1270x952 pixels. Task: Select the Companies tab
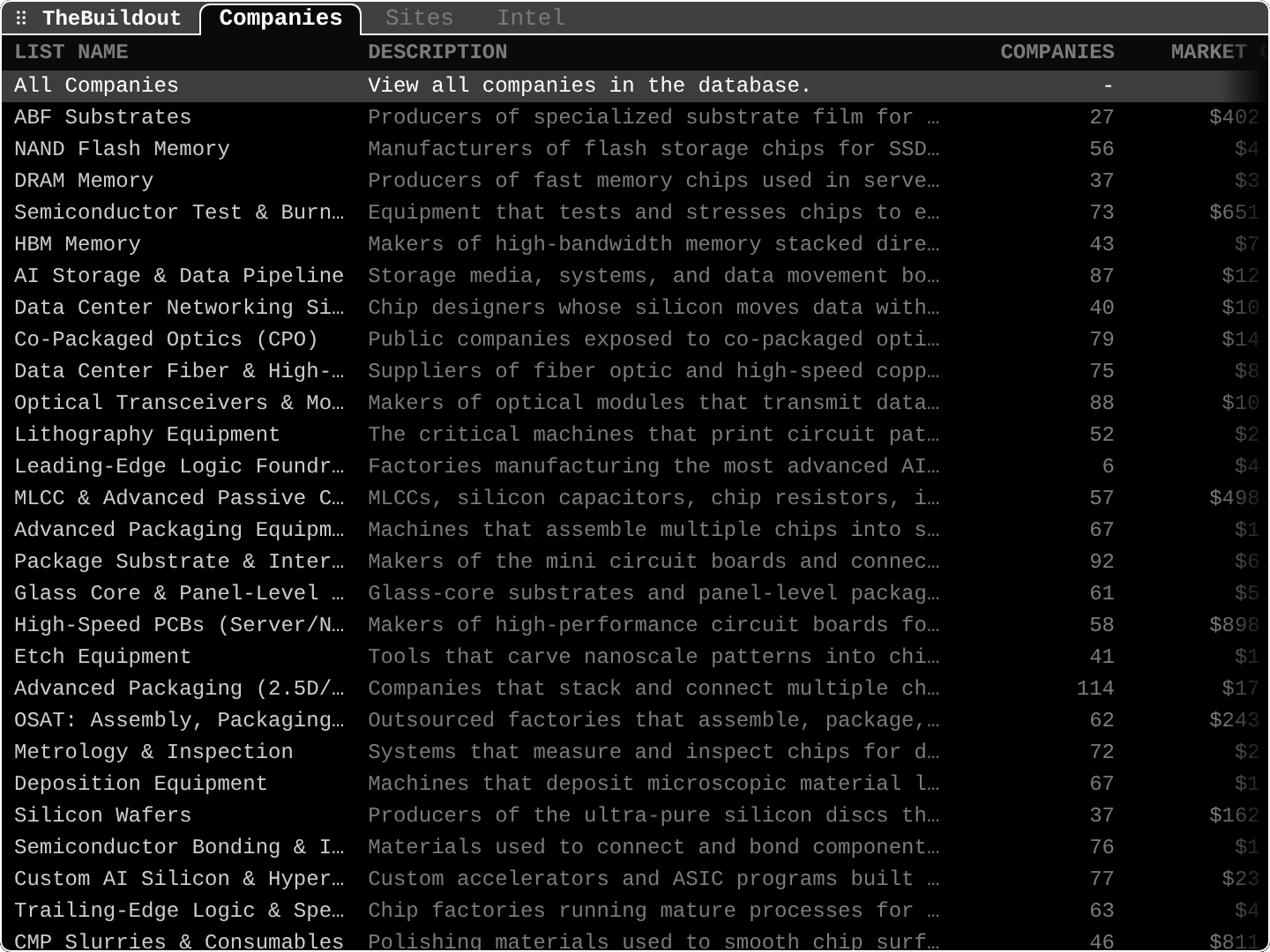(x=280, y=19)
